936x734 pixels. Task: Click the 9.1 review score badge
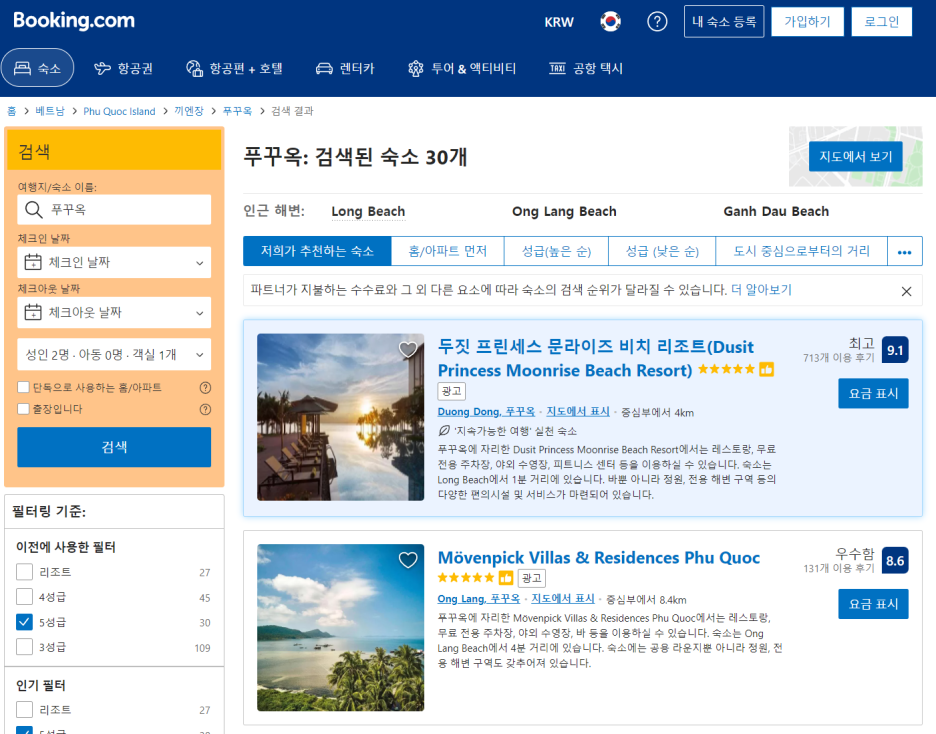(895, 350)
